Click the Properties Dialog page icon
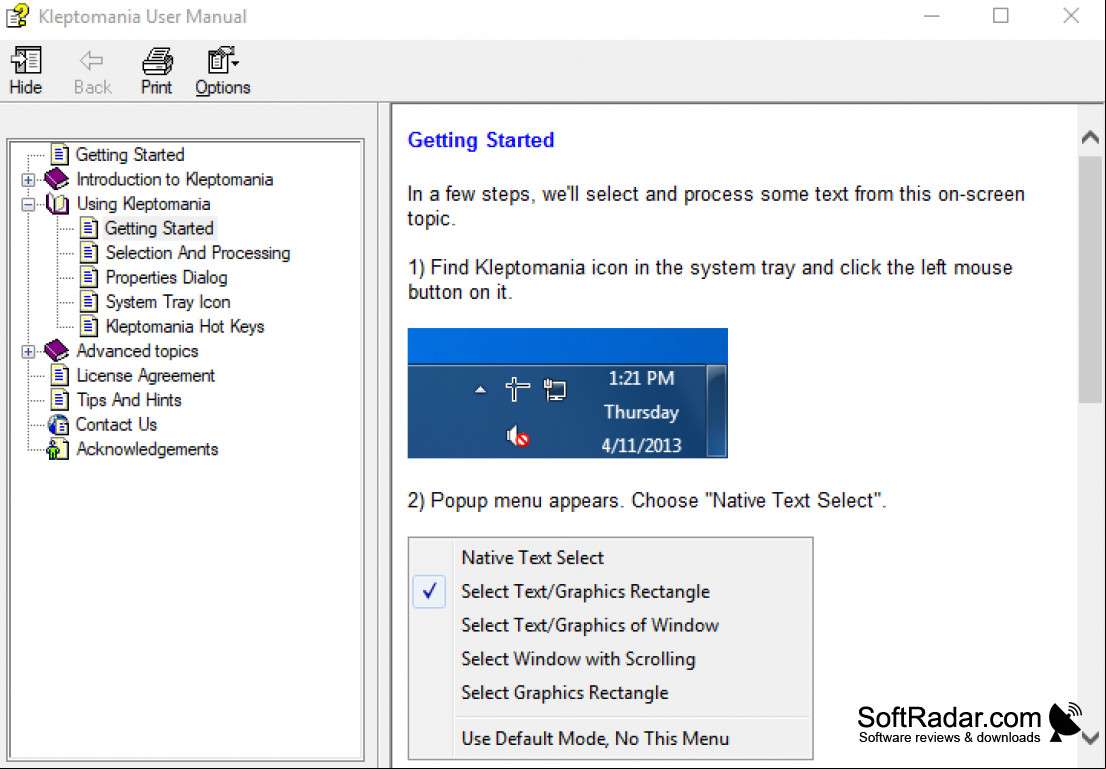This screenshot has width=1106, height=769. [x=89, y=277]
